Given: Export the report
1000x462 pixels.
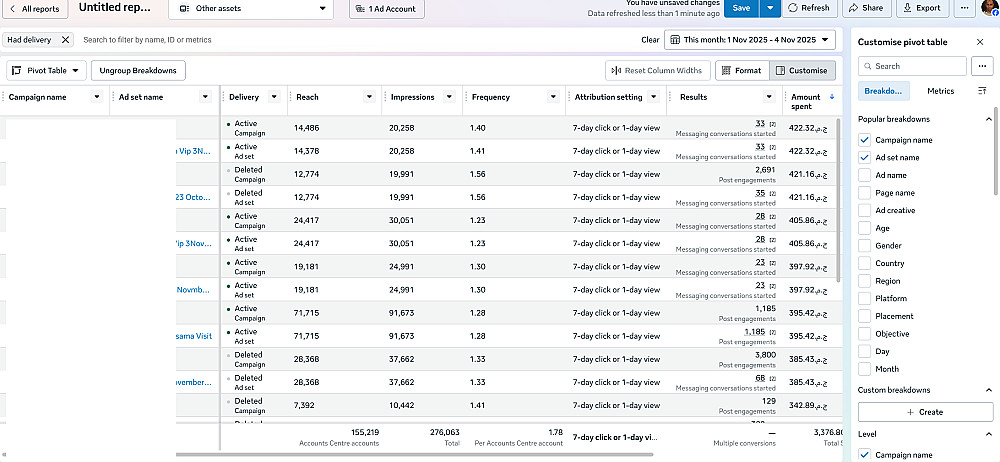Looking at the screenshot, I should [x=921, y=8].
